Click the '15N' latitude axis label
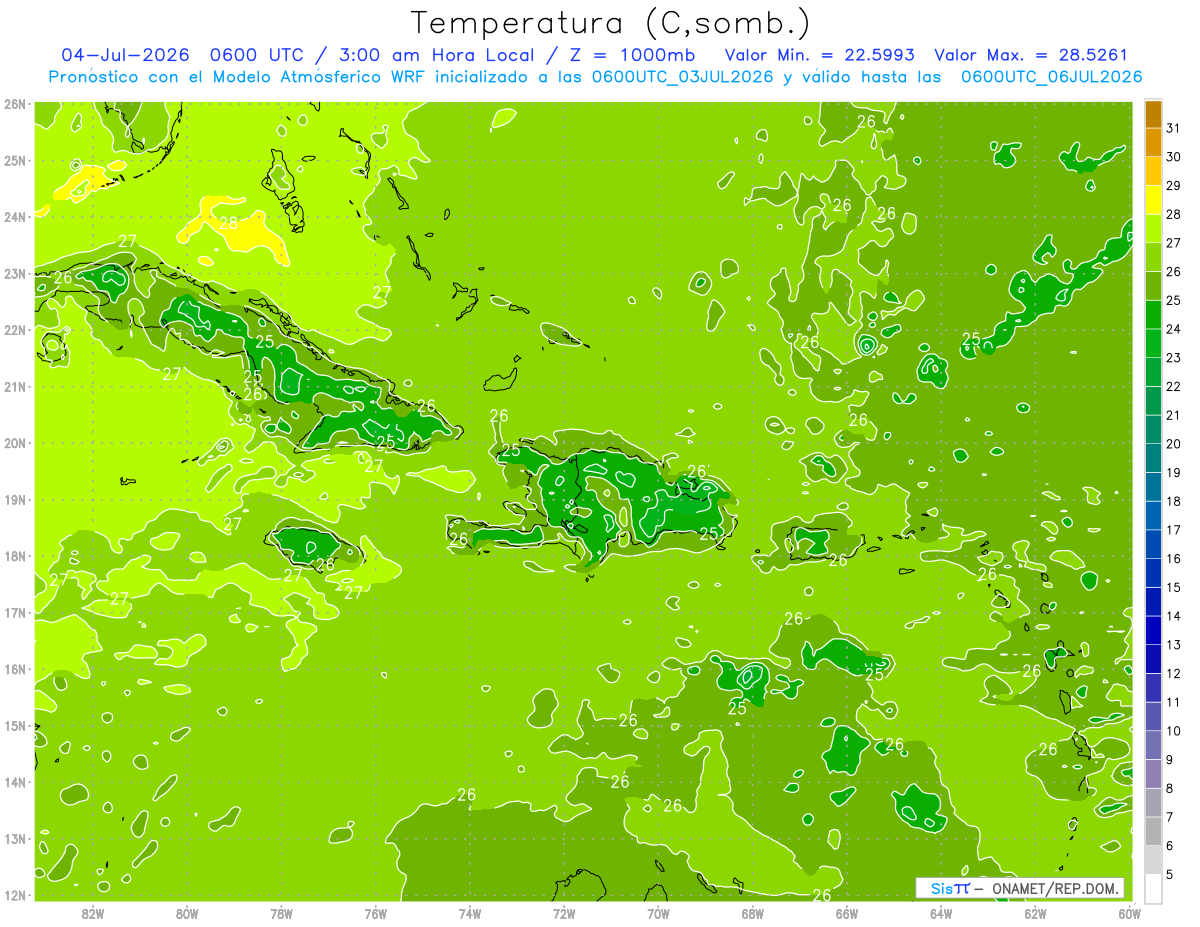Screen dimensions: 1200x927 tap(15, 726)
